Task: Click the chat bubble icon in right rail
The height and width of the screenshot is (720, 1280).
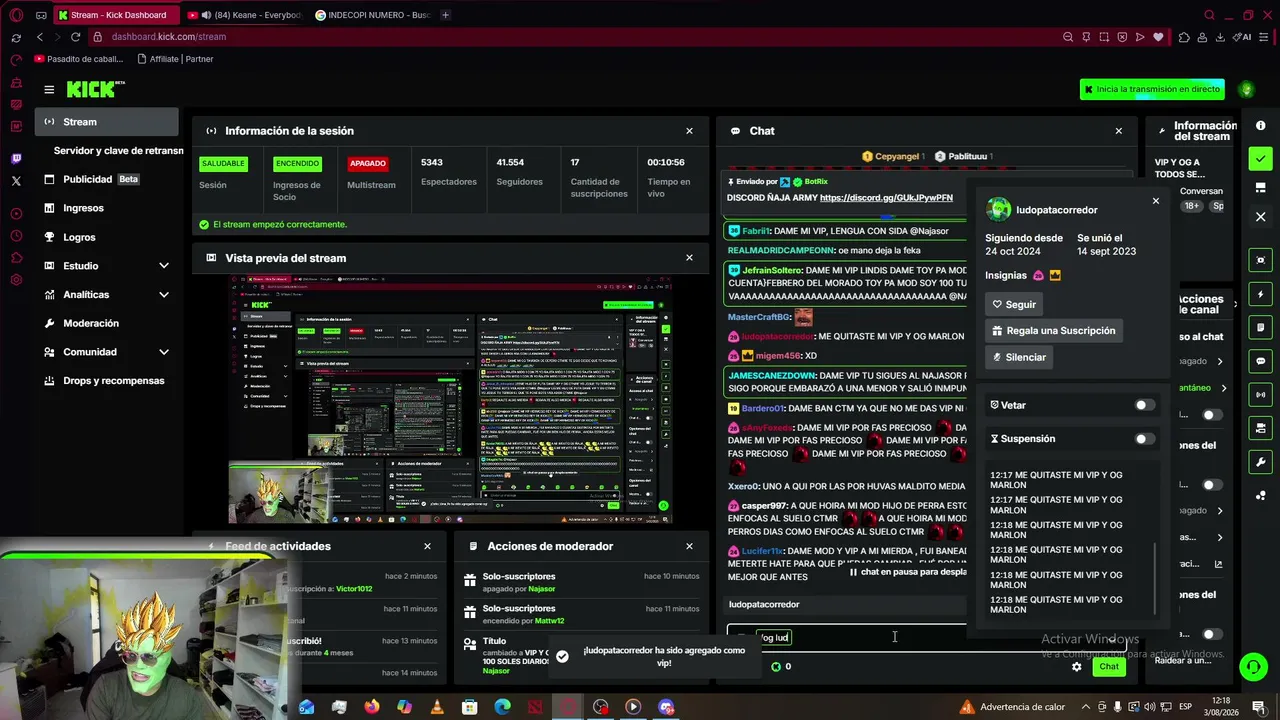Action: [x=1260, y=361]
